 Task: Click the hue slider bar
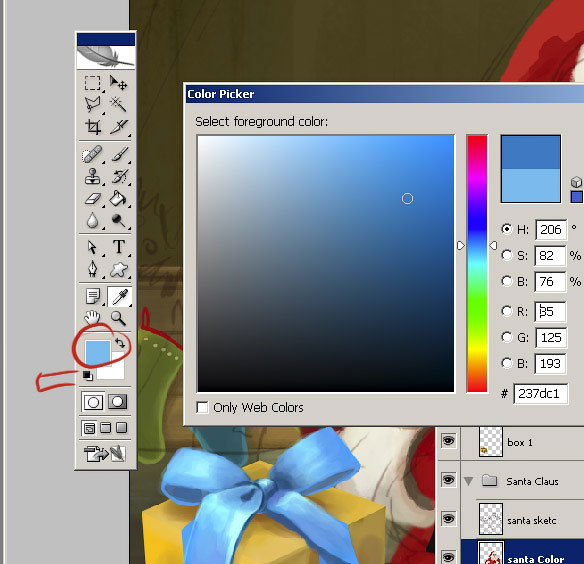pyautogui.click(x=477, y=263)
